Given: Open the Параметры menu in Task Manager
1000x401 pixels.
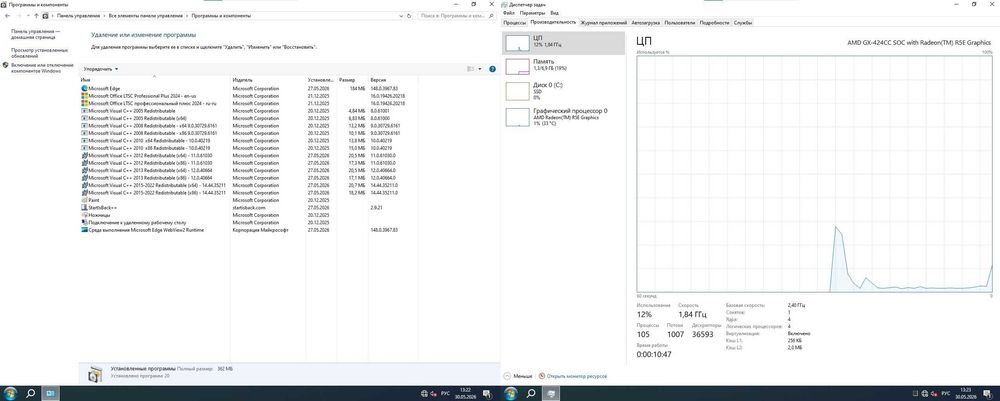Looking at the screenshot, I should pyautogui.click(x=533, y=13).
